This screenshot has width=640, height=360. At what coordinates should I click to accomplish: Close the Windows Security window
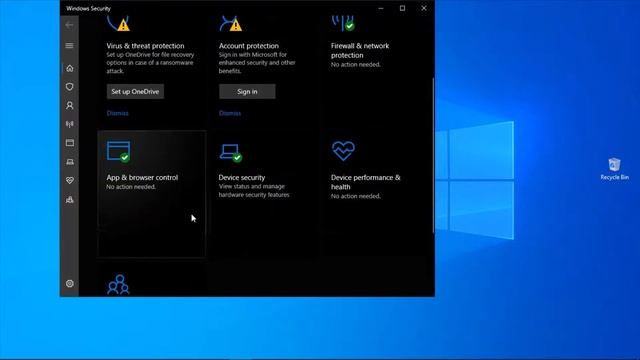click(424, 8)
